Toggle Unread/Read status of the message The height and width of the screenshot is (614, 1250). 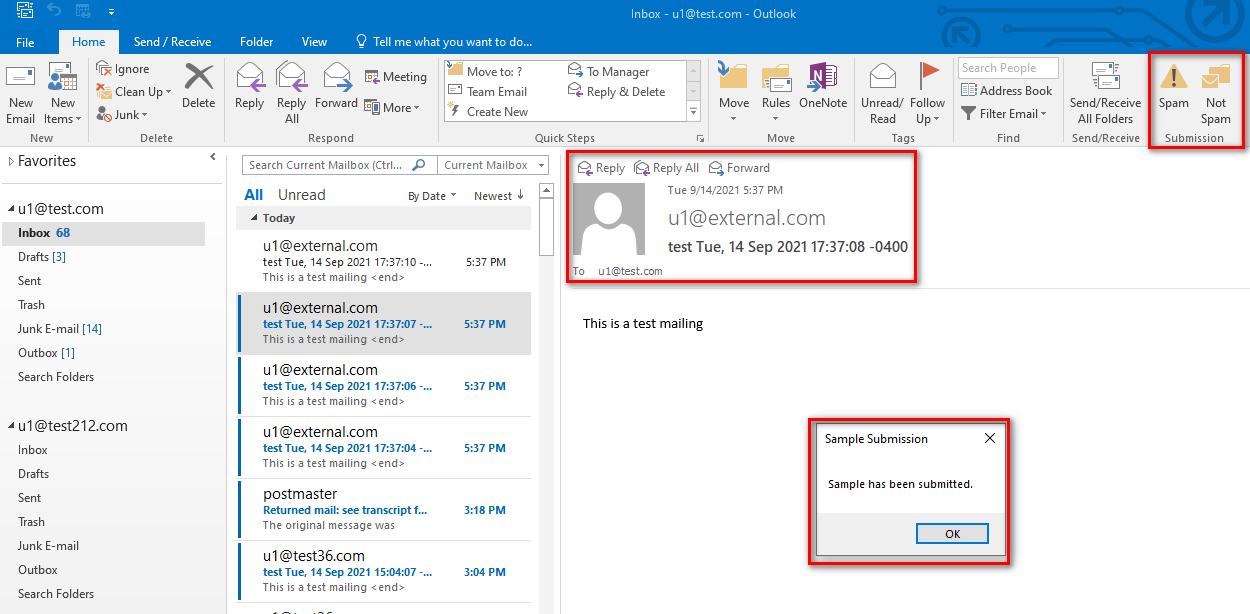click(x=882, y=90)
